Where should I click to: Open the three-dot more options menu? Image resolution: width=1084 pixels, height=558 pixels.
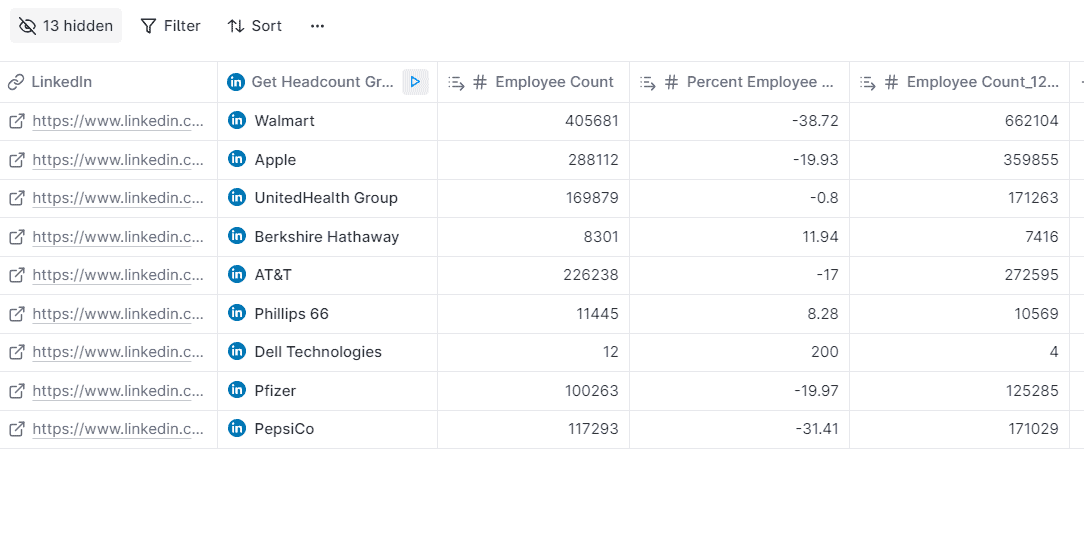point(318,26)
